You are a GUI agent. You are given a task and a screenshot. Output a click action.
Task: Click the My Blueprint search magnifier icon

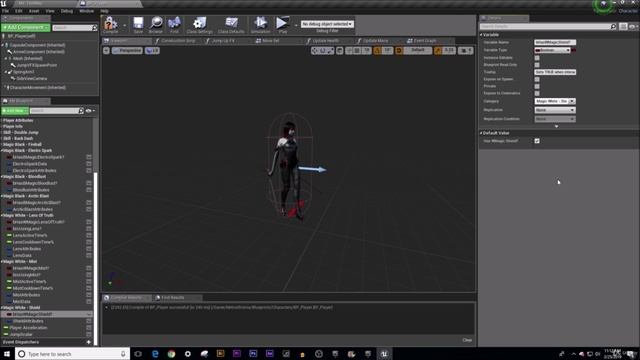[81, 111]
